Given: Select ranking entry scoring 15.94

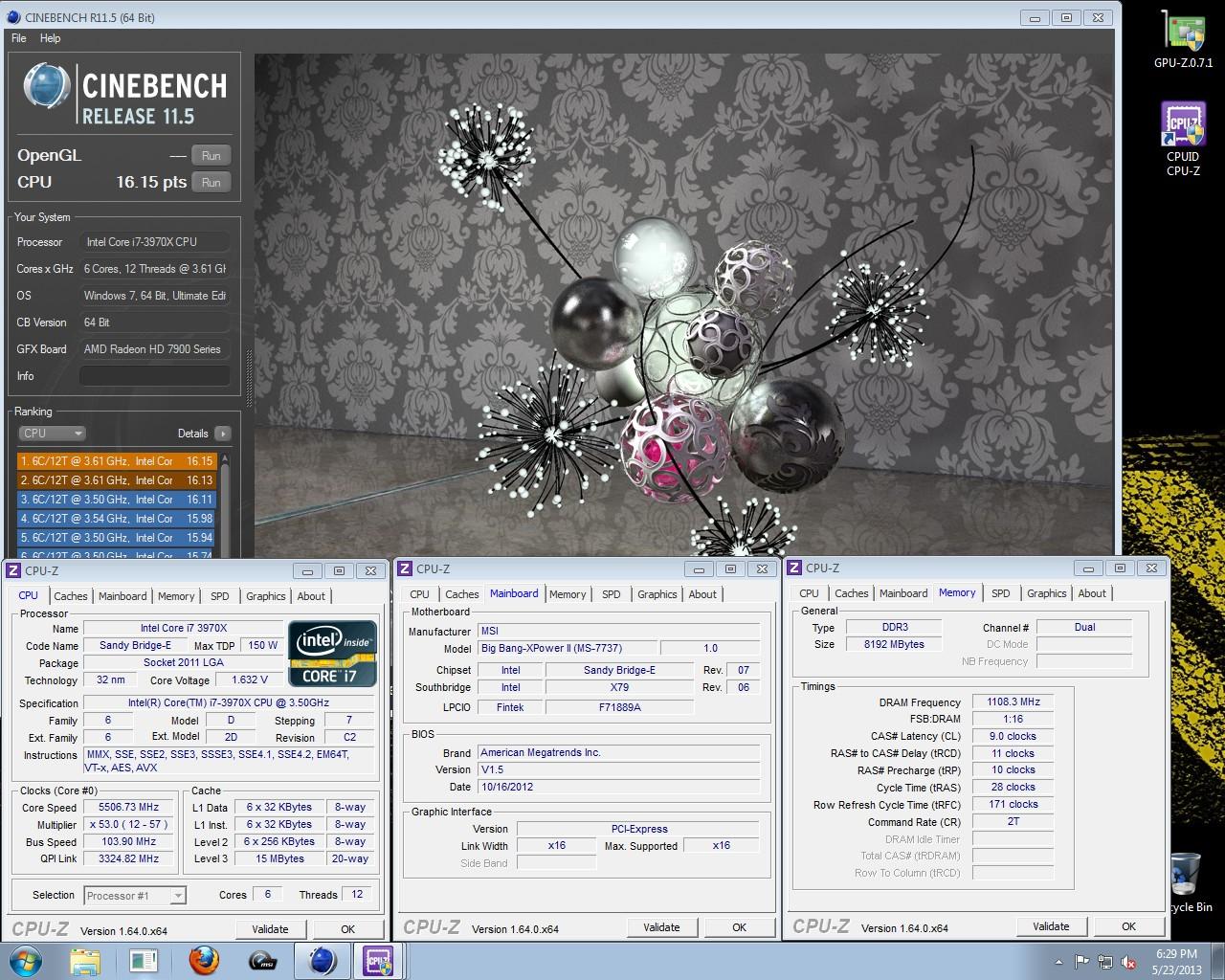Looking at the screenshot, I should click(117, 537).
